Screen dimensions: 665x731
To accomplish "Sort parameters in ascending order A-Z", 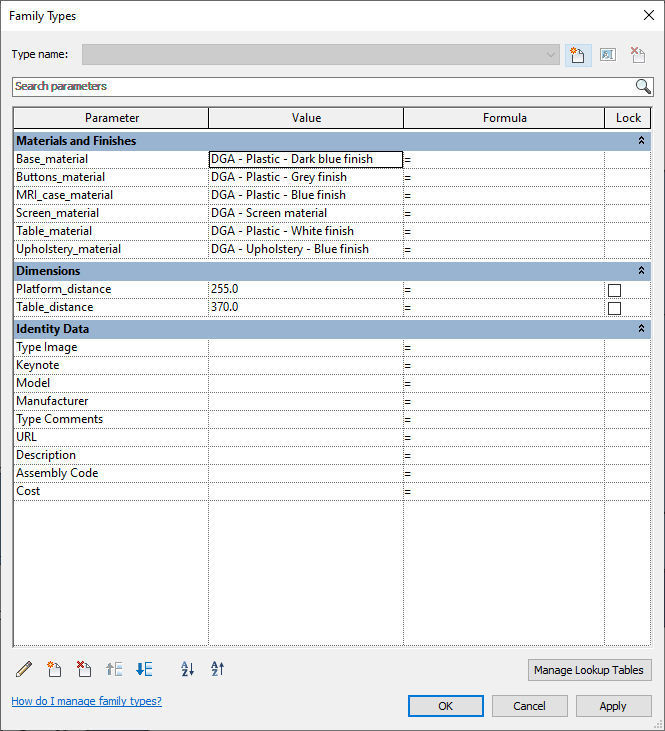I will (187, 669).
